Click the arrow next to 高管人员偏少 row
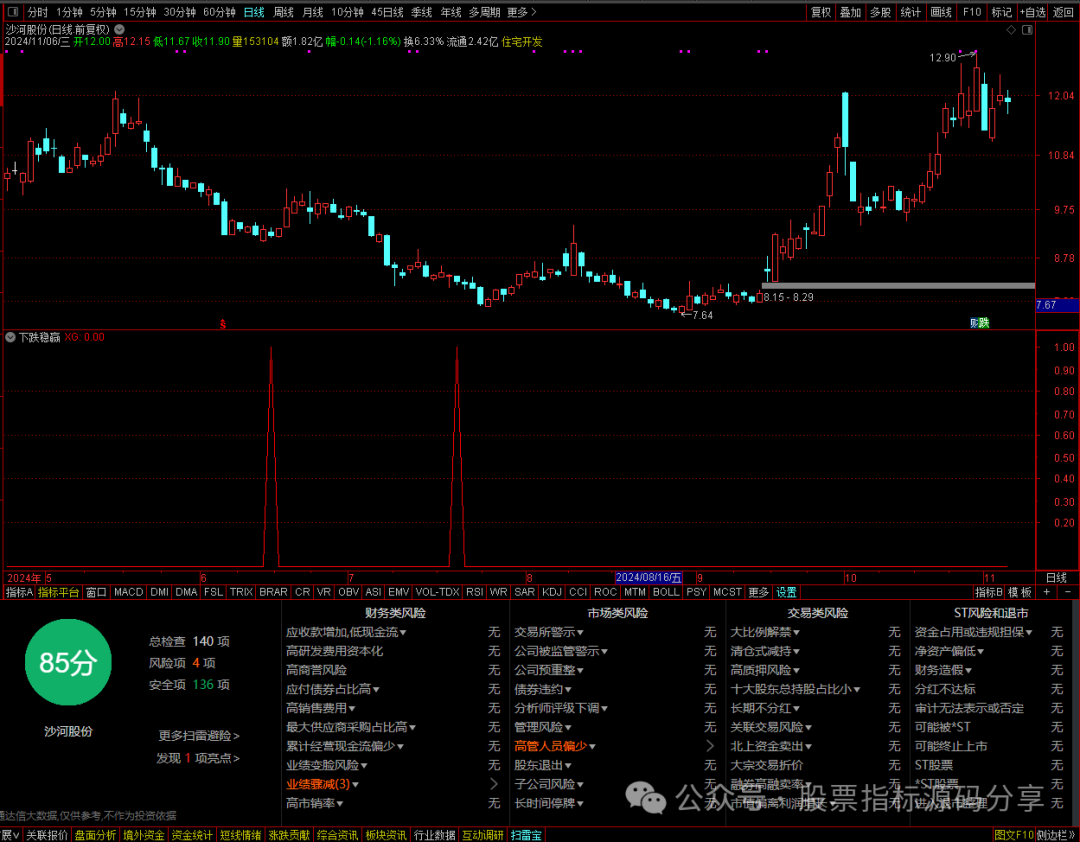The width and height of the screenshot is (1080, 842). [710, 746]
